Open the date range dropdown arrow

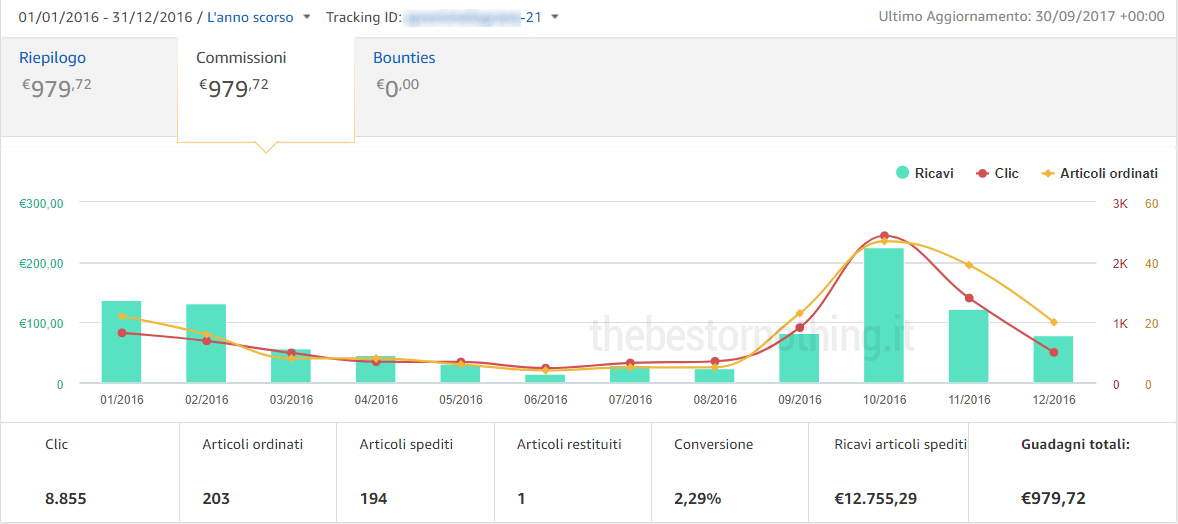[x=307, y=17]
